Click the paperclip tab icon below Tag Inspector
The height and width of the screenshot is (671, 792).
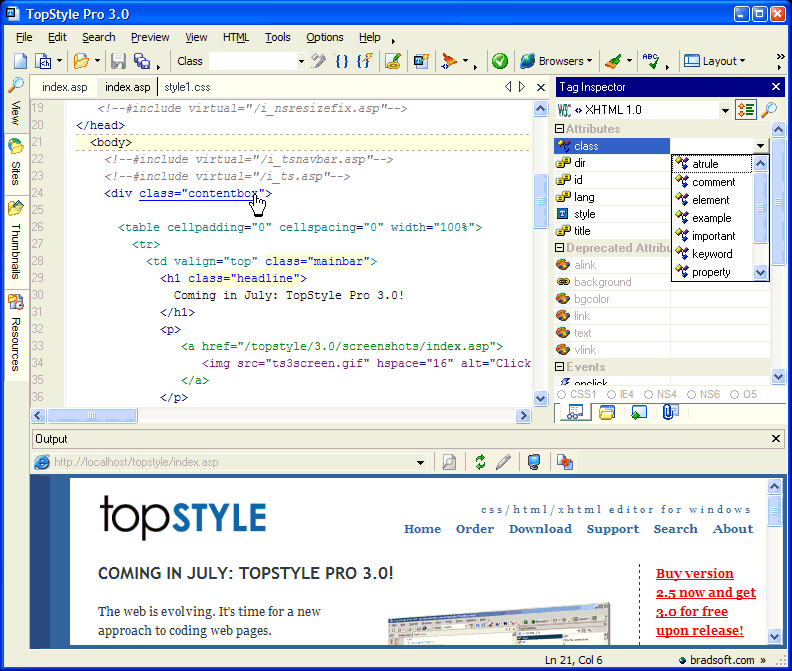click(x=670, y=413)
